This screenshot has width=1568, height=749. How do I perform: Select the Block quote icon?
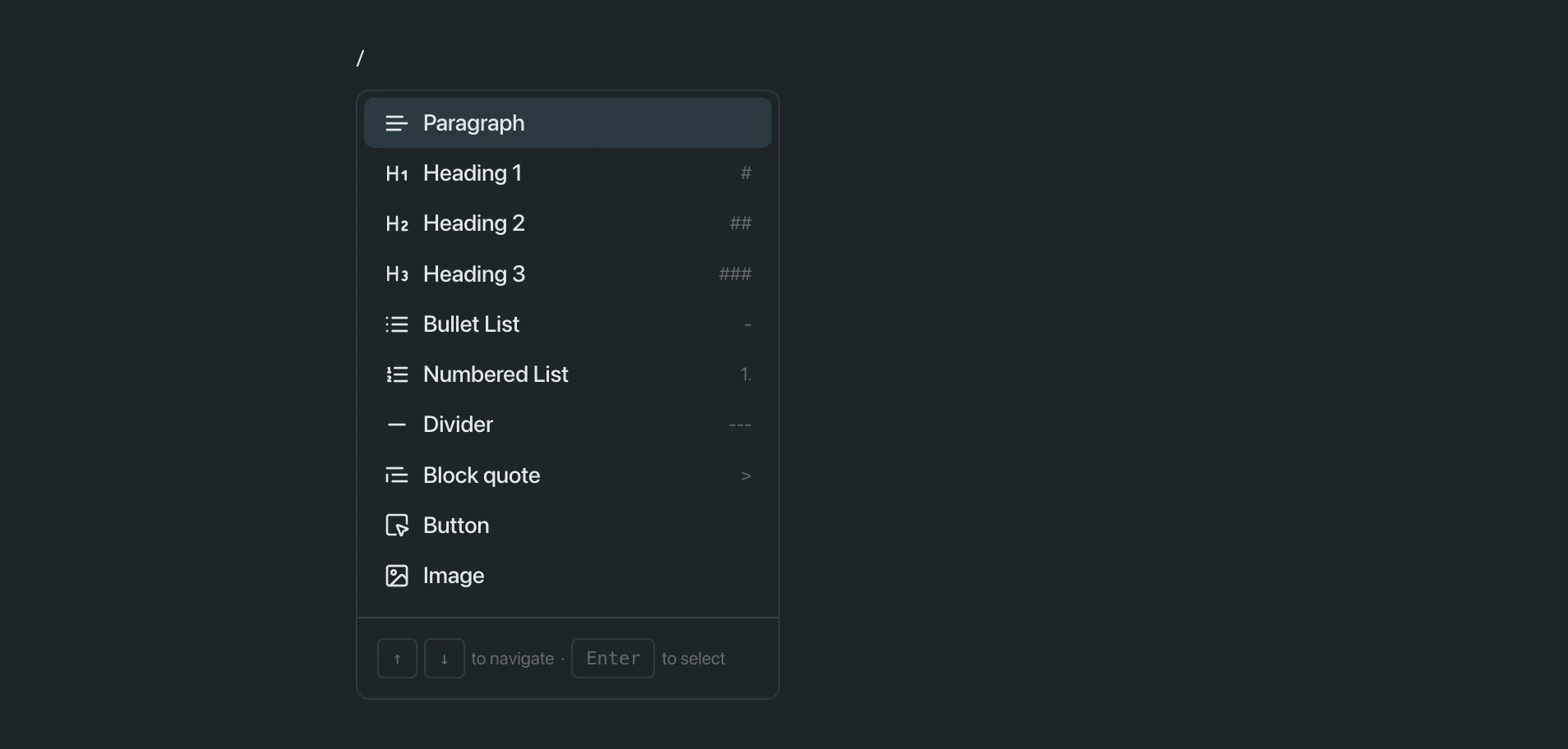click(397, 475)
